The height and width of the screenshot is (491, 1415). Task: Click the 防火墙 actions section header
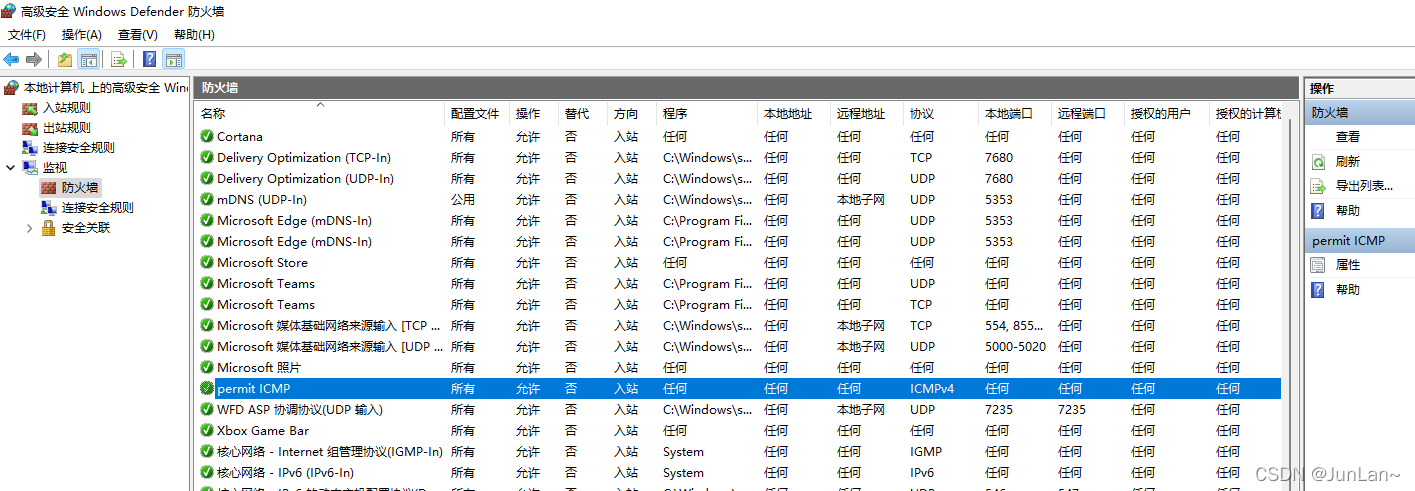[x=1360, y=113]
